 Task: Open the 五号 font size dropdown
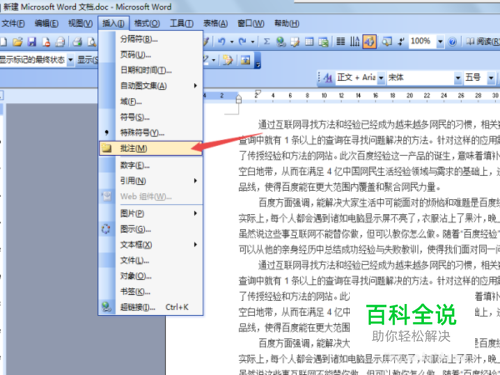tap(491, 78)
